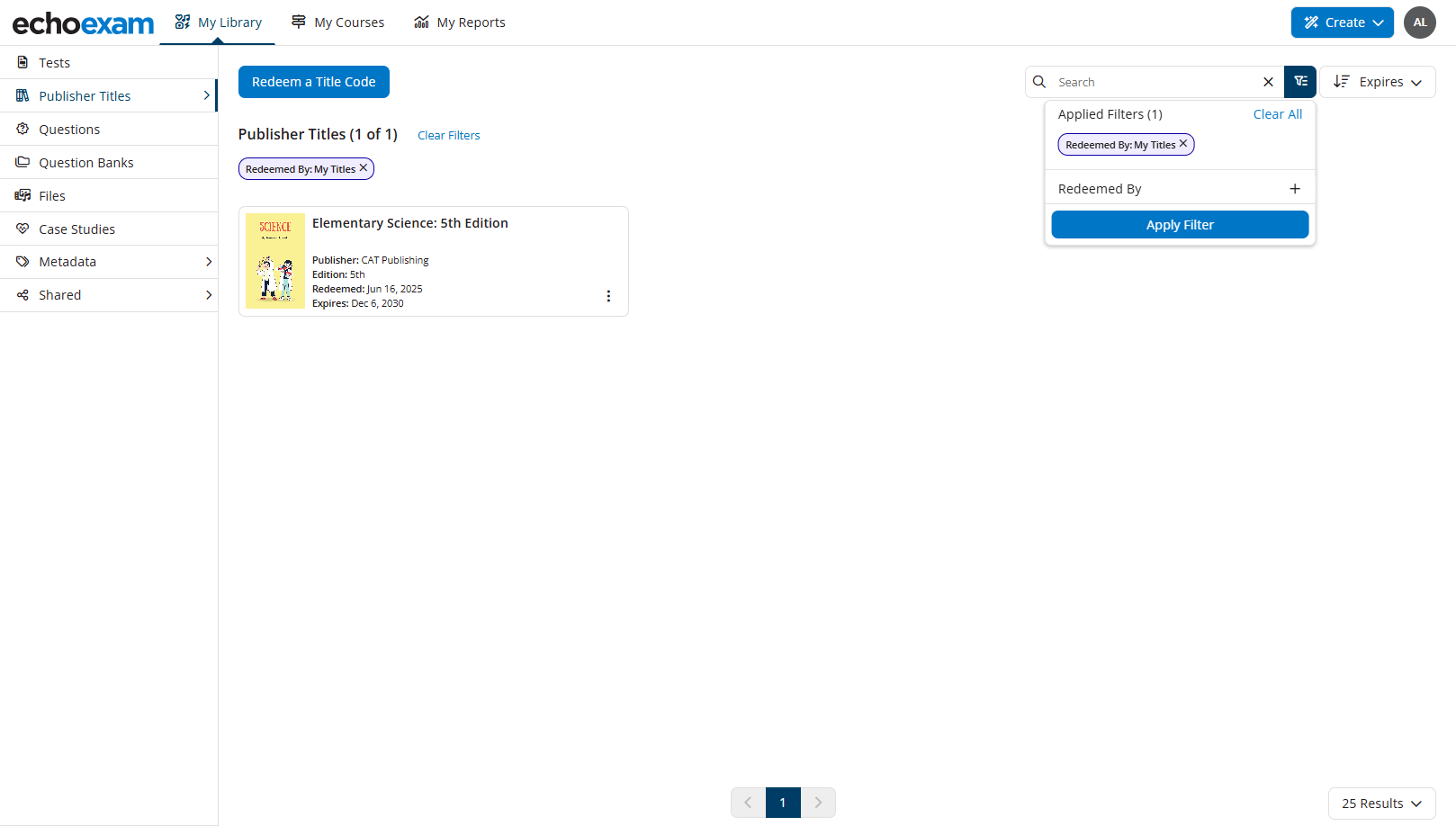Focus the Search input field

click(1156, 82)
